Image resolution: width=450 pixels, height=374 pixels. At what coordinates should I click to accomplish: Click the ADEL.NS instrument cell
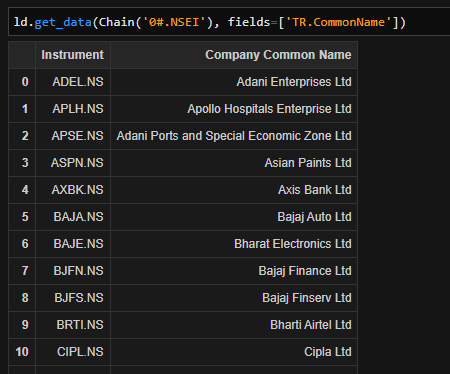[x=73, y=82]
